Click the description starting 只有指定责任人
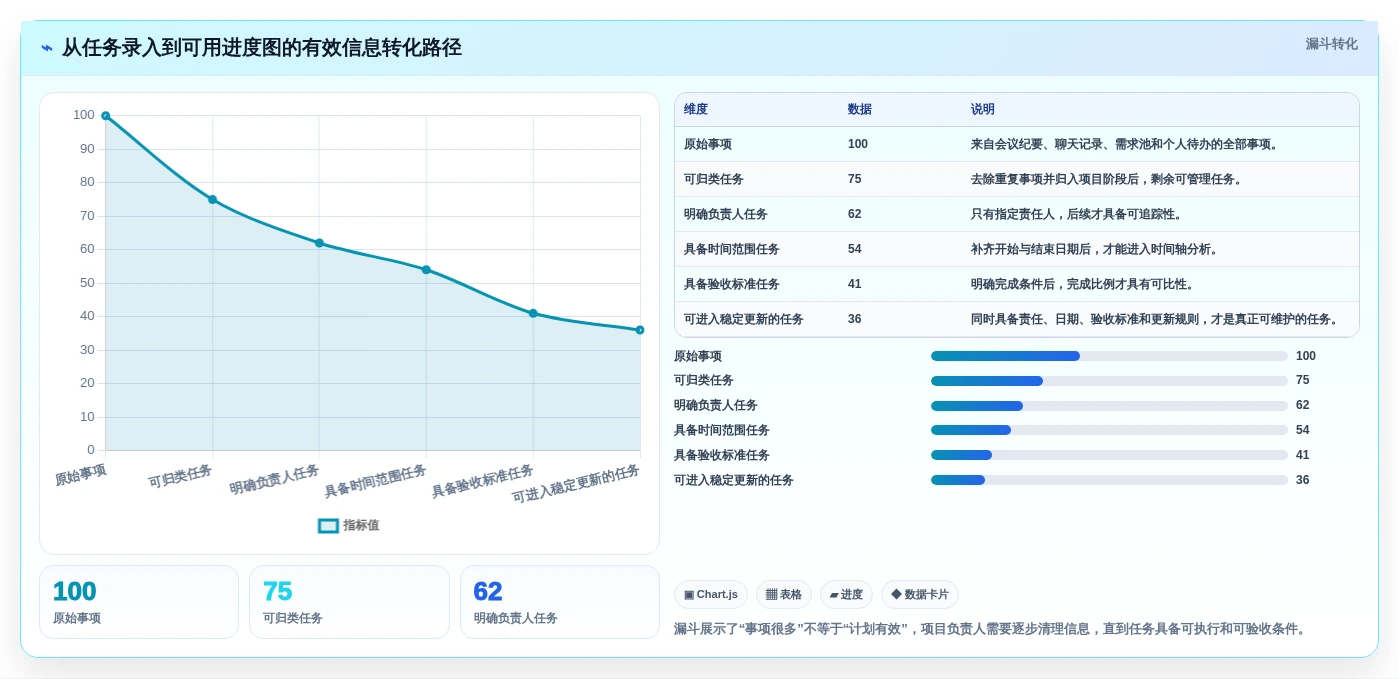 pos(1077,214)
